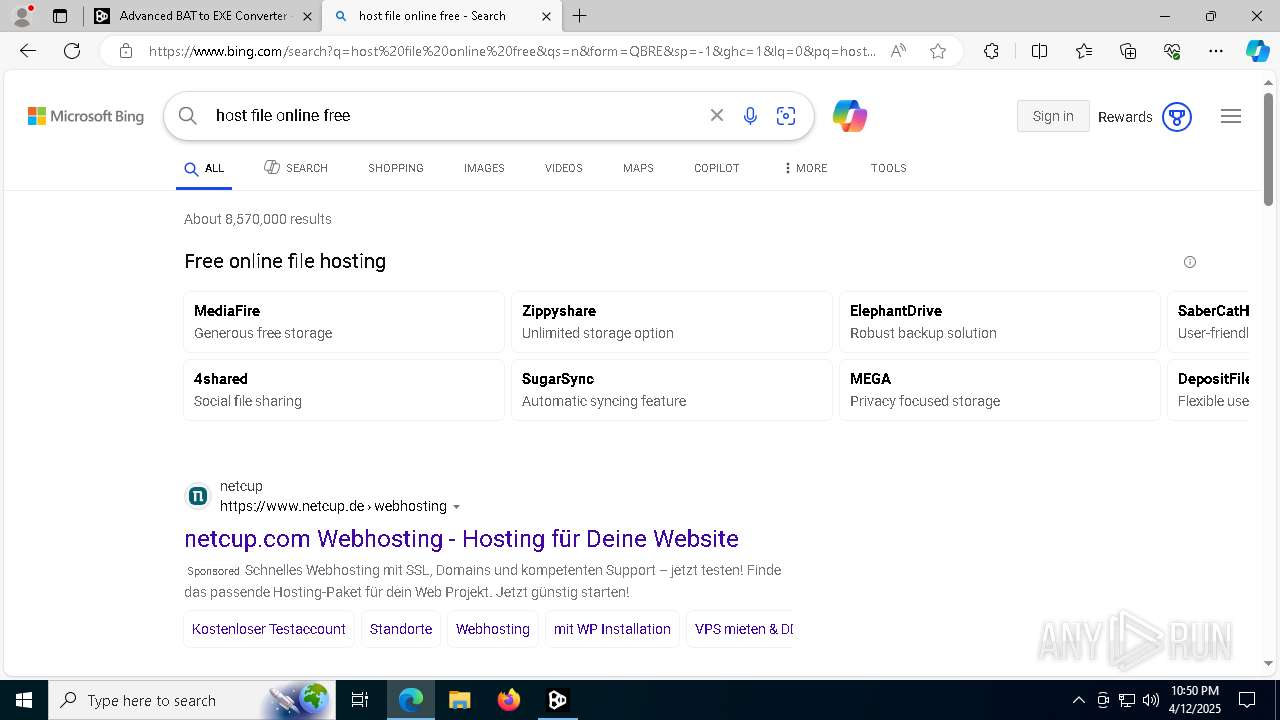The height and width of the screenshot is (720, 1280).
Task: Open netcup.com Webhosting result link
Action: 461,538
